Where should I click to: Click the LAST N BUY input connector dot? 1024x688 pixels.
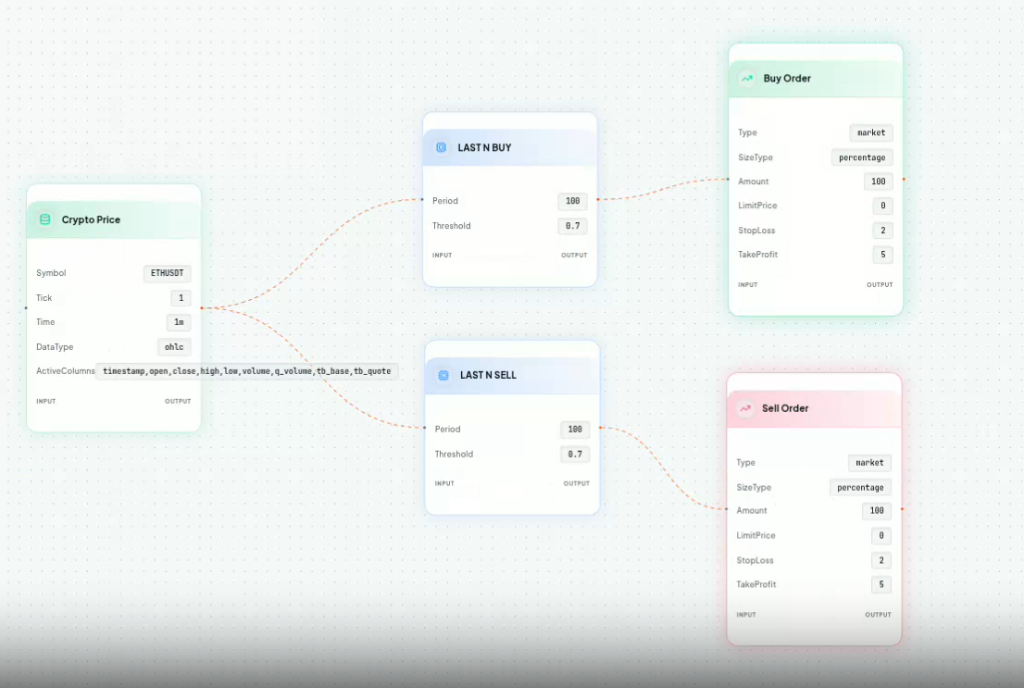[x=423, y=200]
